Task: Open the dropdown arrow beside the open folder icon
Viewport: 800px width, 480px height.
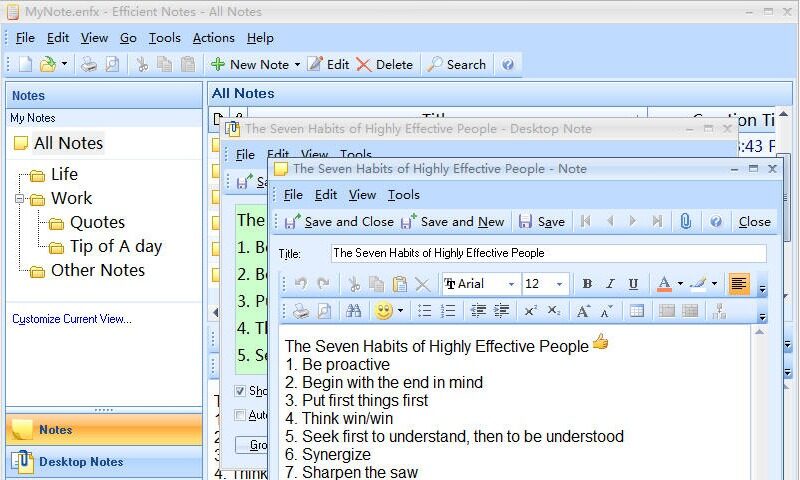Action: (64, 64)
